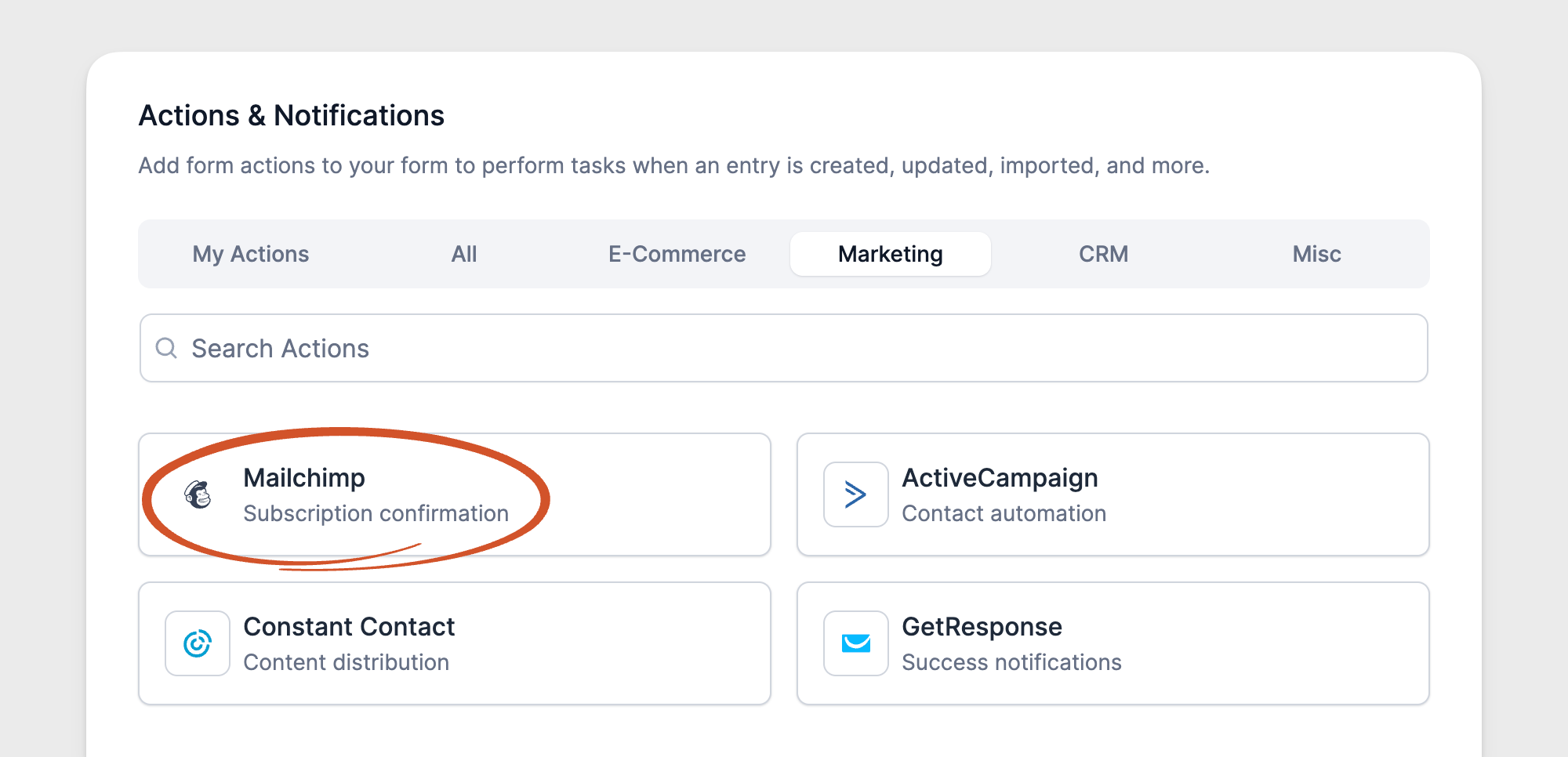Viewport: 1568px width, 757px height.
Task: Click the 'Content distribution' text
Action: [346, 662]
